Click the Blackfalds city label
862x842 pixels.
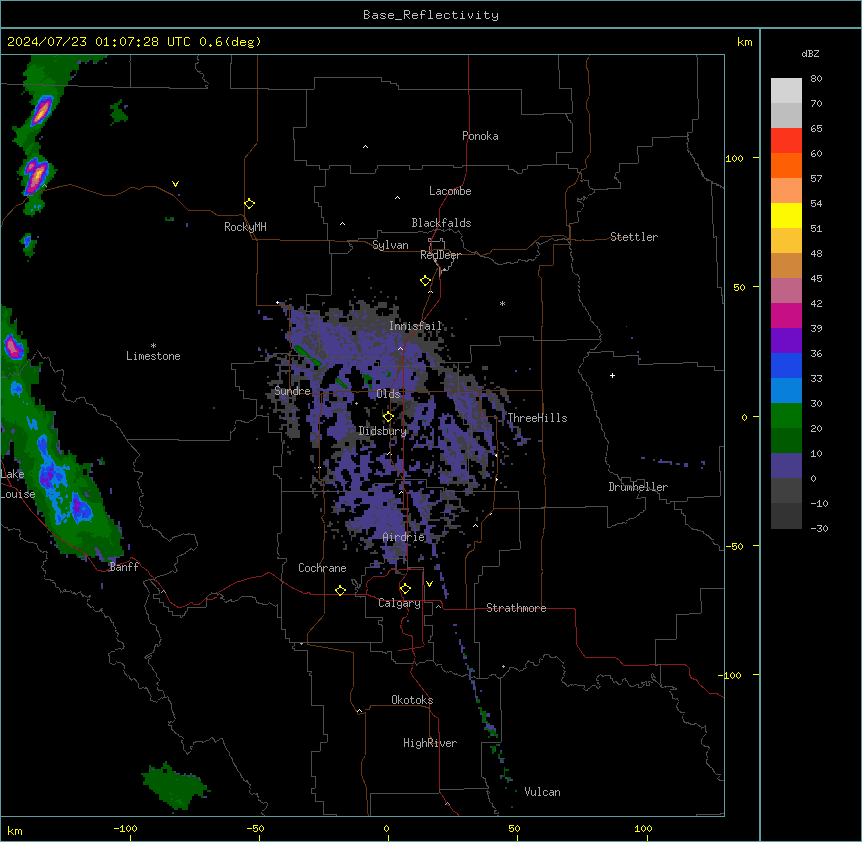441,223
